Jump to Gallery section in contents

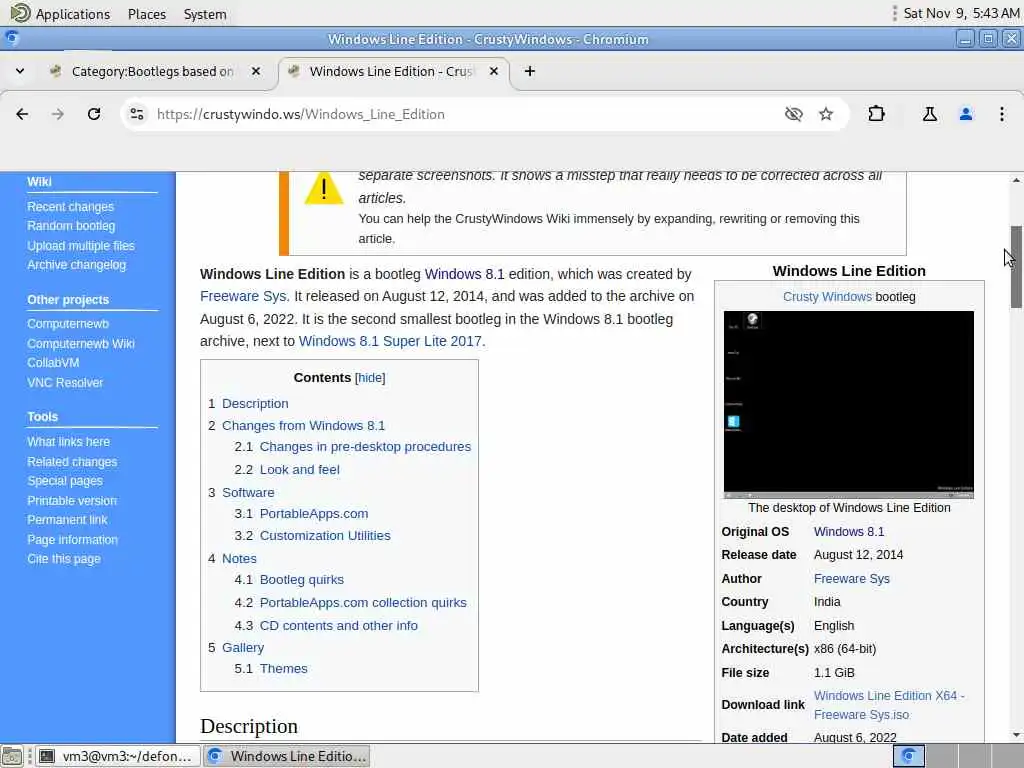[x=243, y=648]
